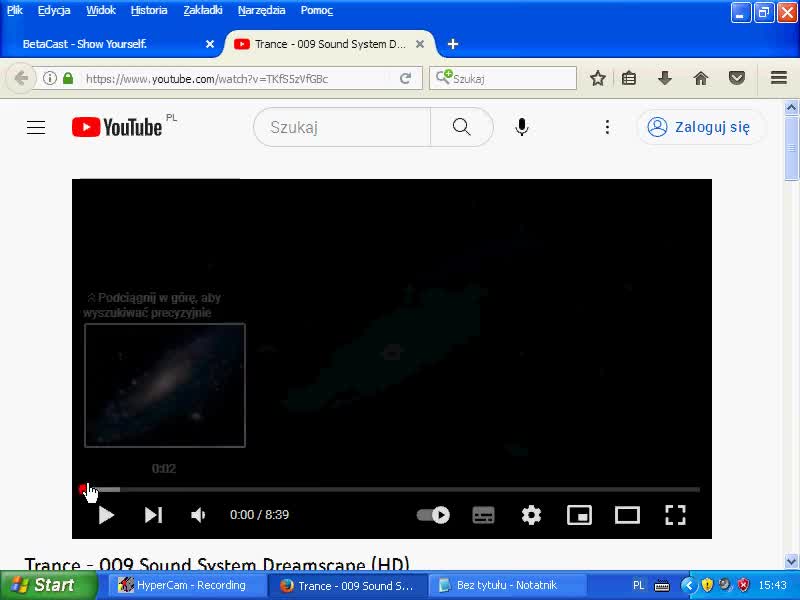This screenshot has height=600, width=800.
Task: Click the 15:43 system clock
Action: (x=772, y=585)
